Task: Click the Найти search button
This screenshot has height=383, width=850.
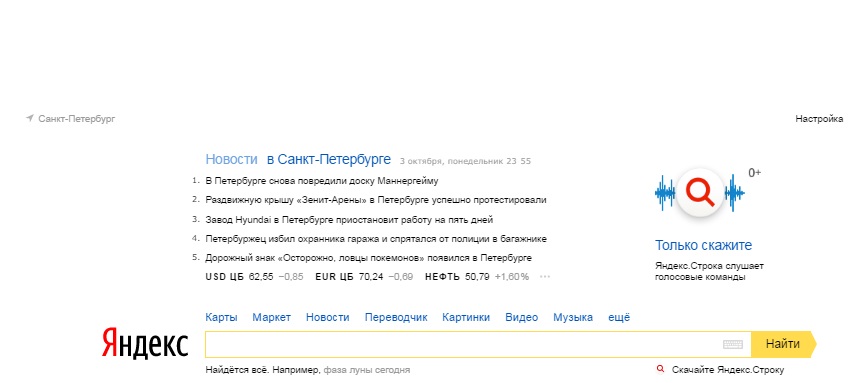Action: point(783,344)
